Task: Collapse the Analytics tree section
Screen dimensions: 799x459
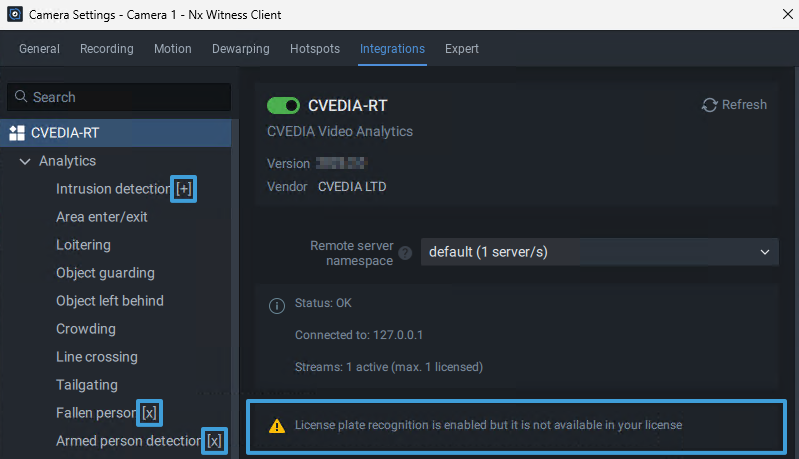Action: tap(25, 161)
